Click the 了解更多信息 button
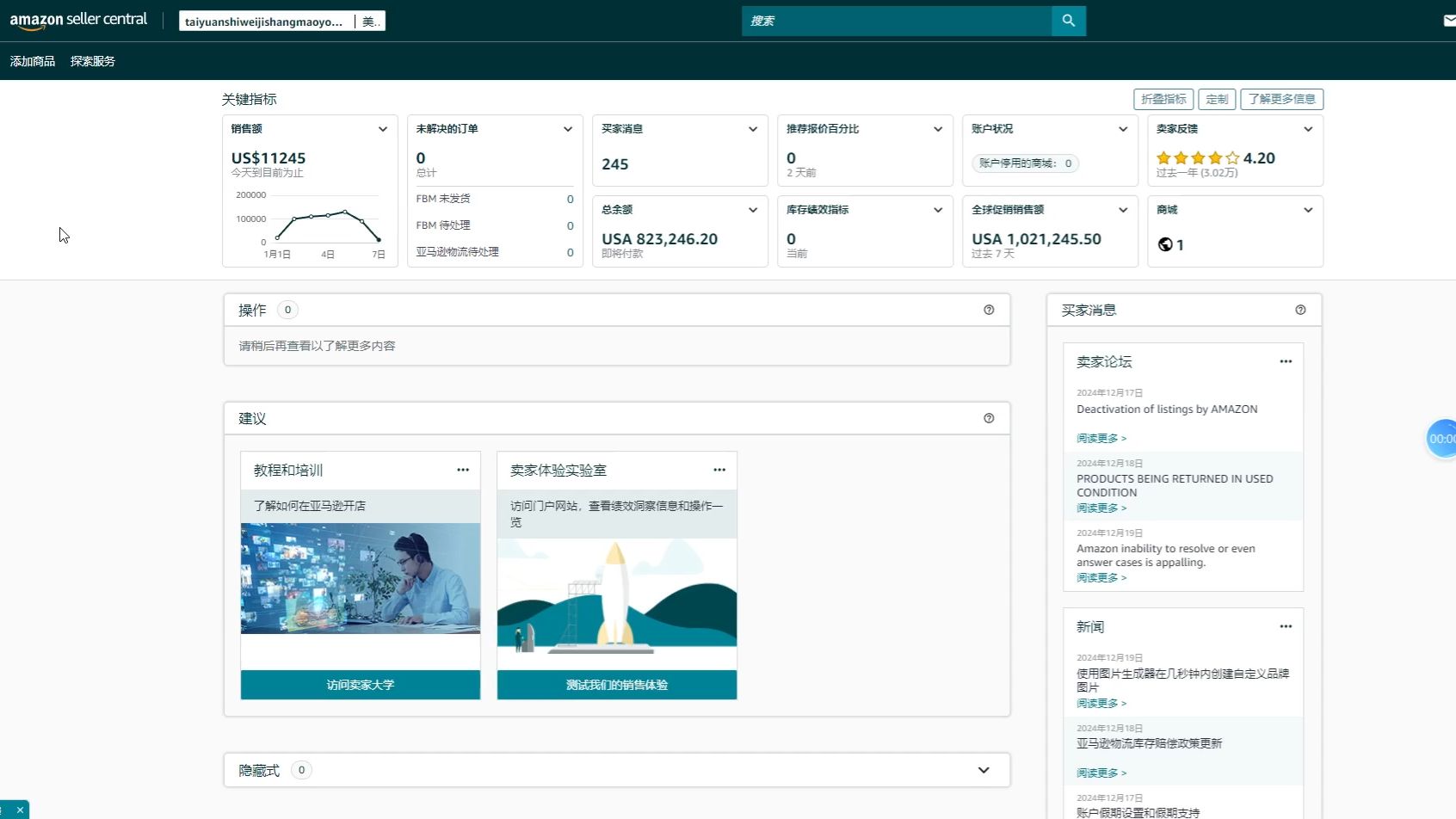The width and height of the screenshot is (1456, 819). (x=1282, y=99)
